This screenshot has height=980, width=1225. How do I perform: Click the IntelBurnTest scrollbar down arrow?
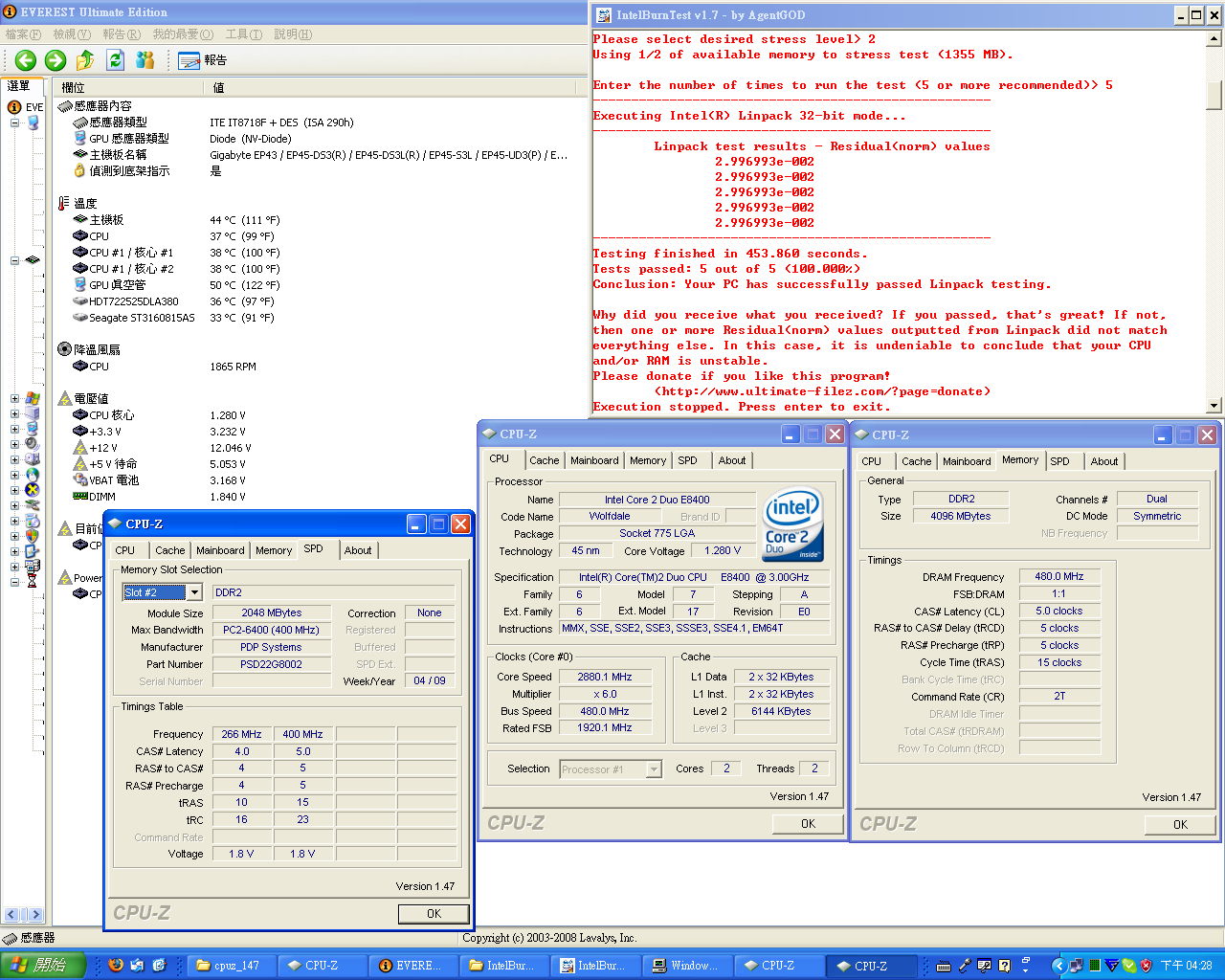[1214, 406]
